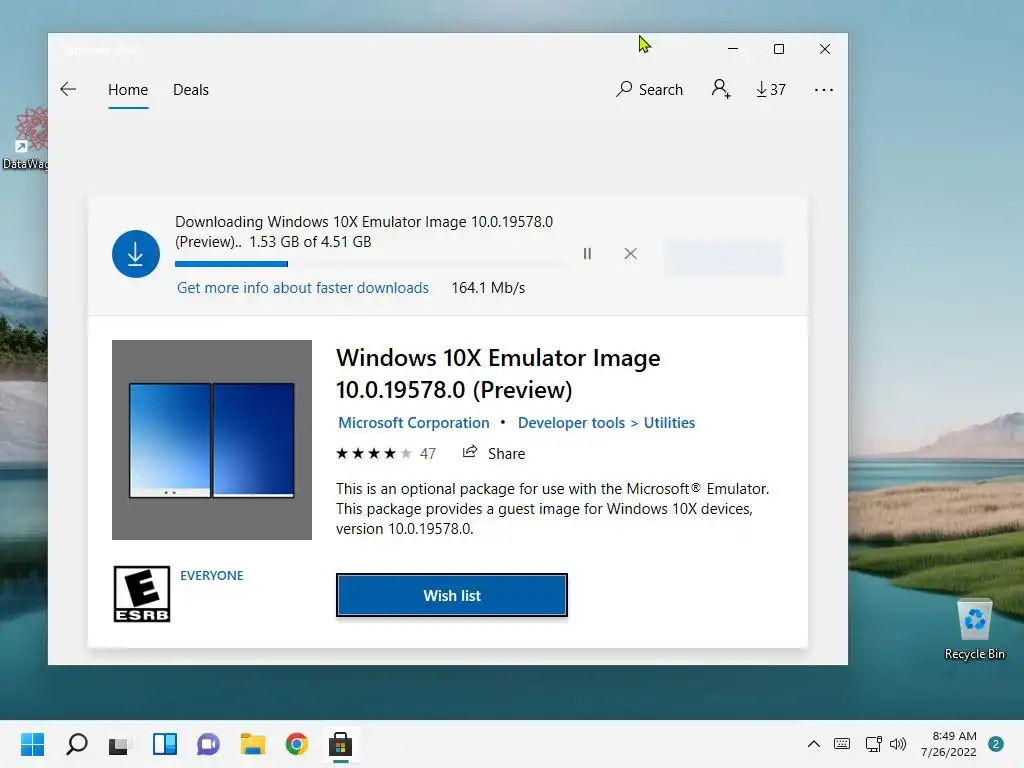
Task: Open Task View on the taskbar
Action: pos(119,744)
